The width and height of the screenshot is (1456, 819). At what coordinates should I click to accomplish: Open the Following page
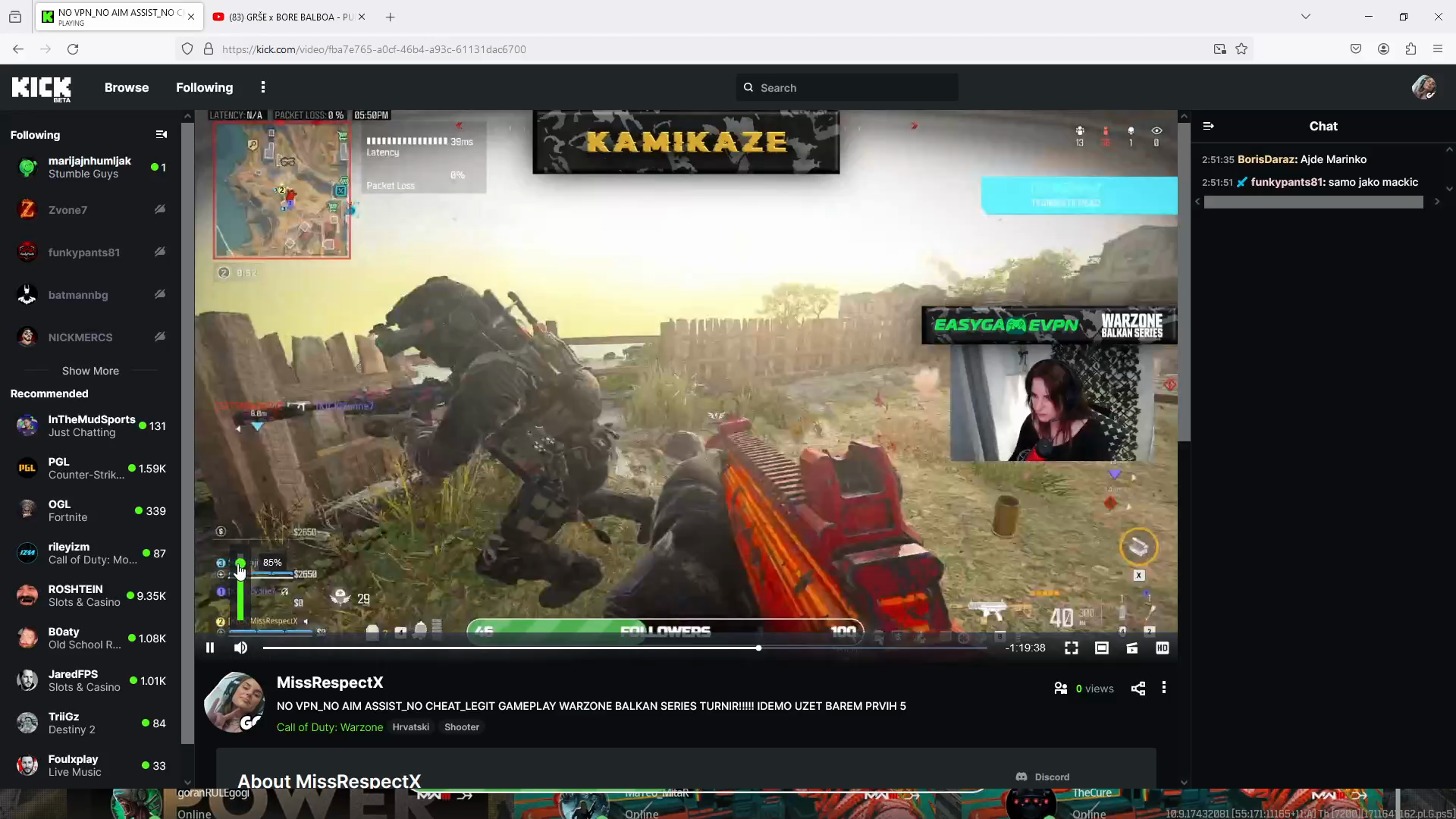tap(205, 87)
